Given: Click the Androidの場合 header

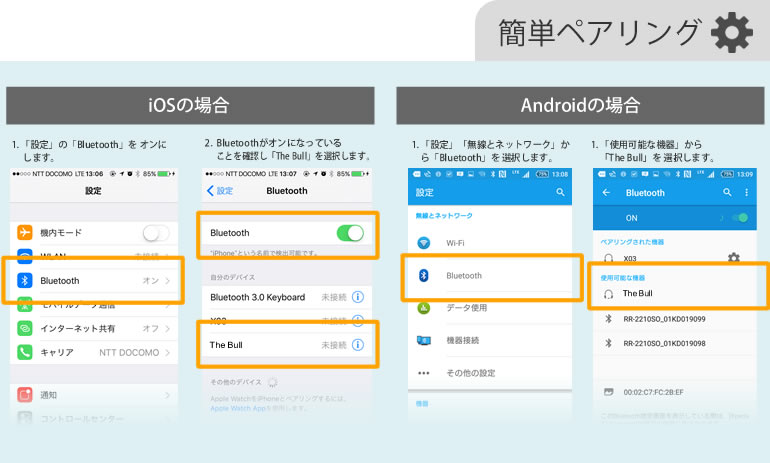Looking at the screenshot, I should (580, 105).
